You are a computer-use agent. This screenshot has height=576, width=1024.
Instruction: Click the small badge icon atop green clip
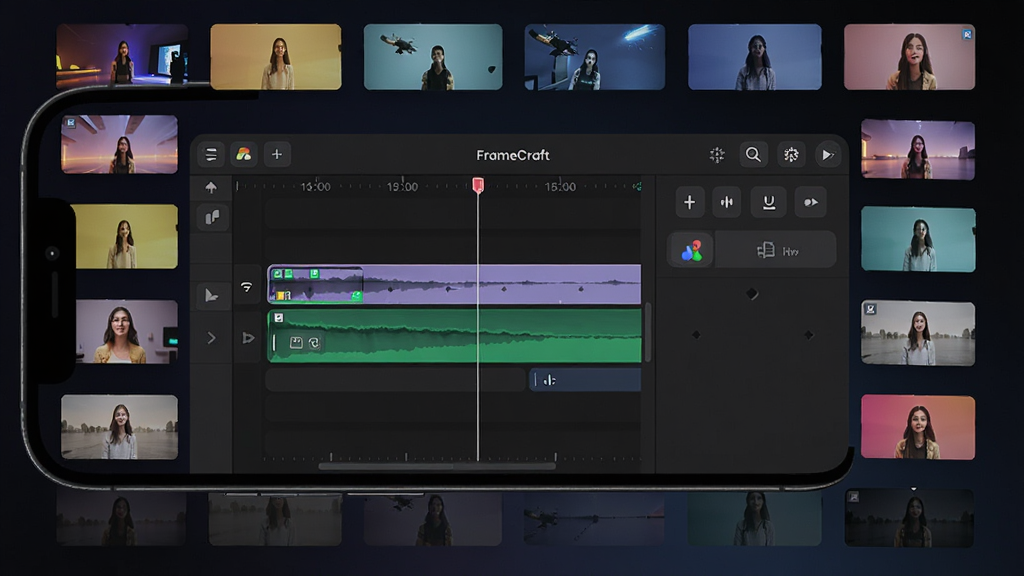click(x=279, y=318)
